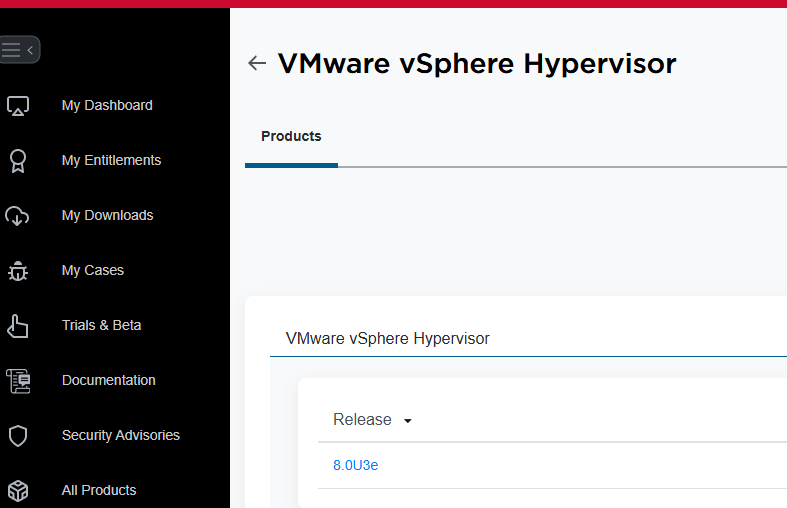
Task: Click the Trials & Beta hand pointer icon
Action: click(18, 326)
